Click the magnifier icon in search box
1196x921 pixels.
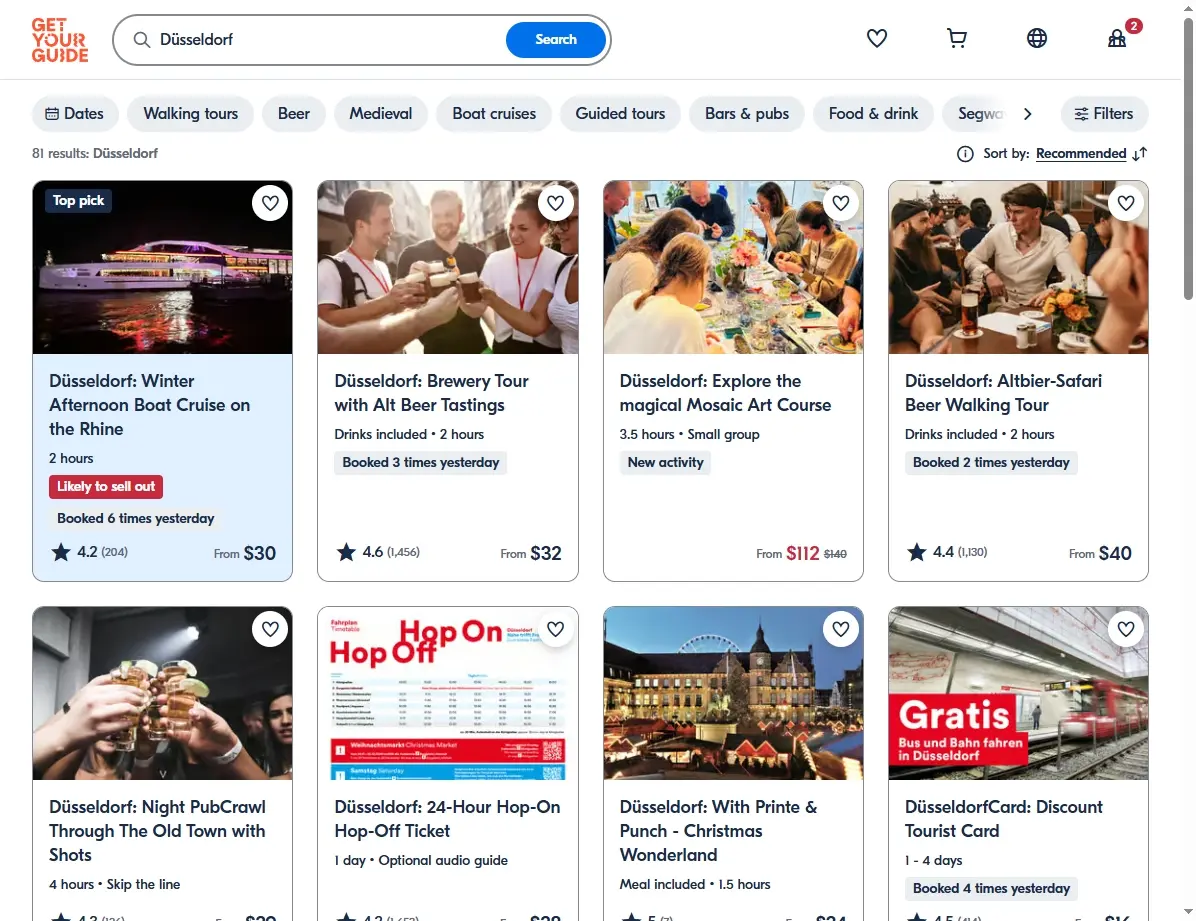142,40
